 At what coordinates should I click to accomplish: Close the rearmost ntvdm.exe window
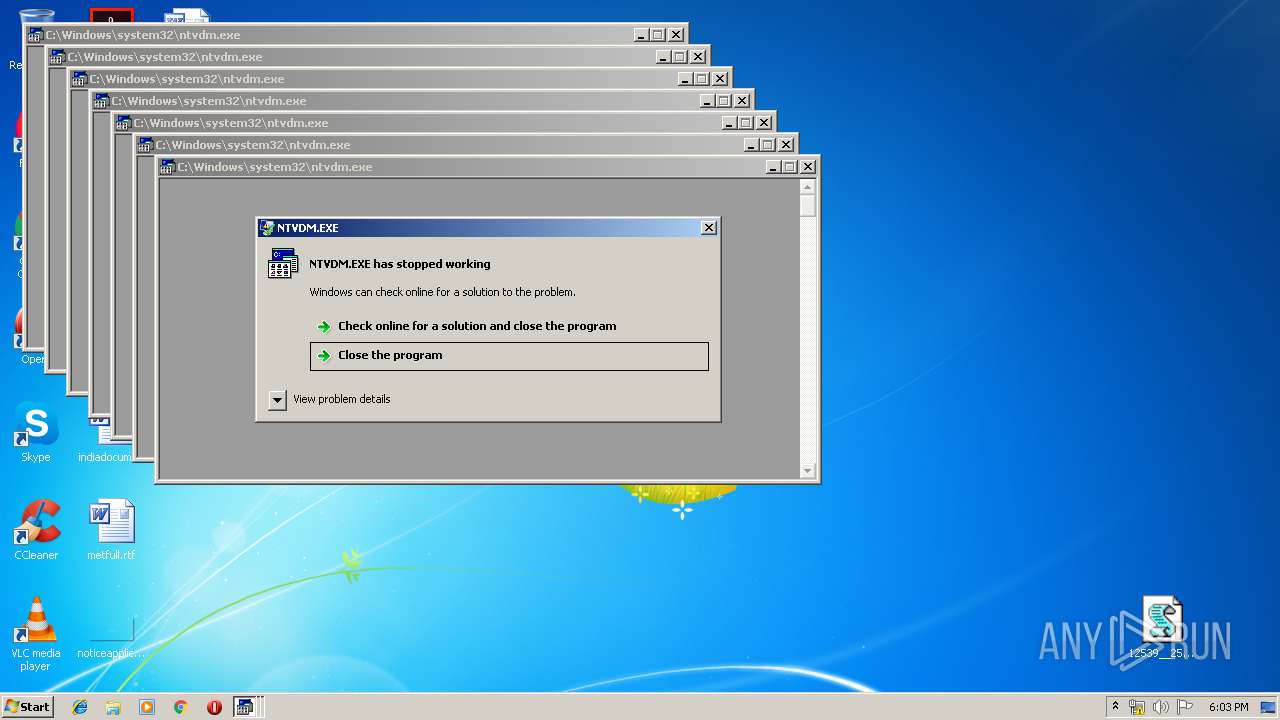[x=676, y=35]
